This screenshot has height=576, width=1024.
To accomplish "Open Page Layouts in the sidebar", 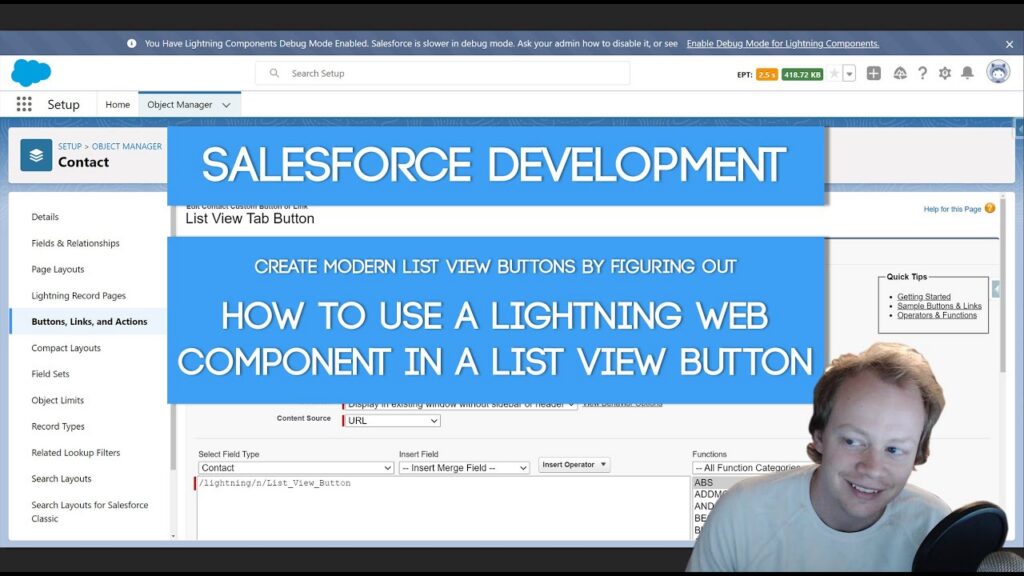I will (57, 269).
